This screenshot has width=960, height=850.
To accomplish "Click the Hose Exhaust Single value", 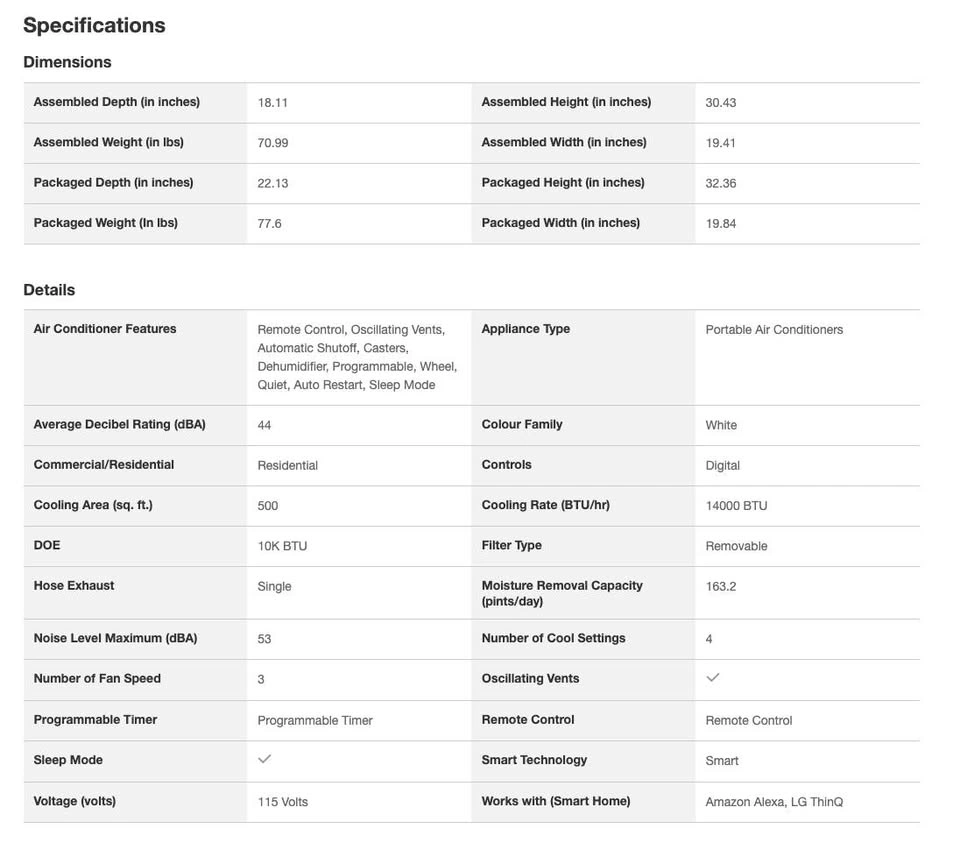I will (274, 587).
